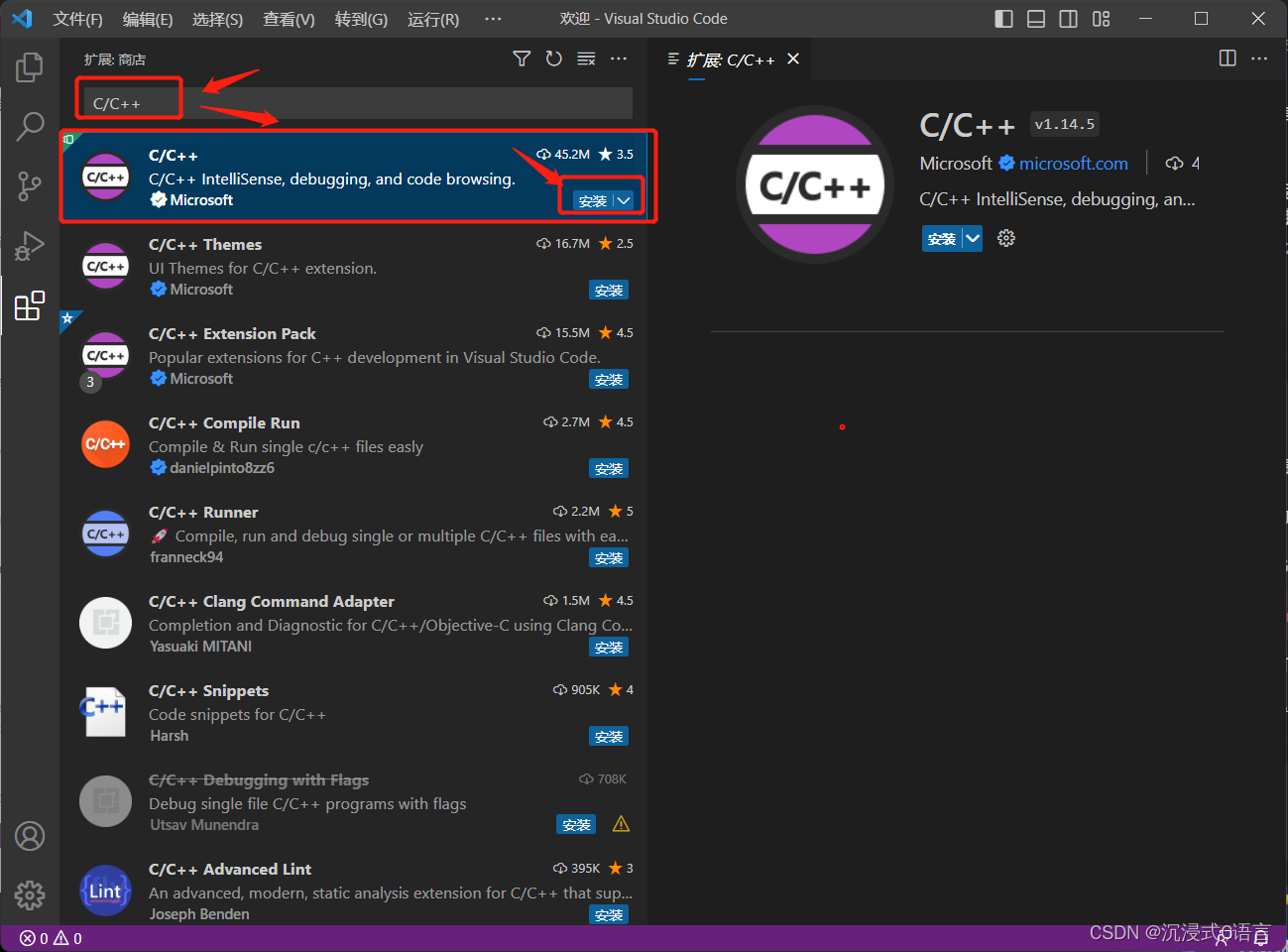1288x952 pixels.
Task: Click the C/C++ Compile Run orange icon
Action: click(105, 443)
